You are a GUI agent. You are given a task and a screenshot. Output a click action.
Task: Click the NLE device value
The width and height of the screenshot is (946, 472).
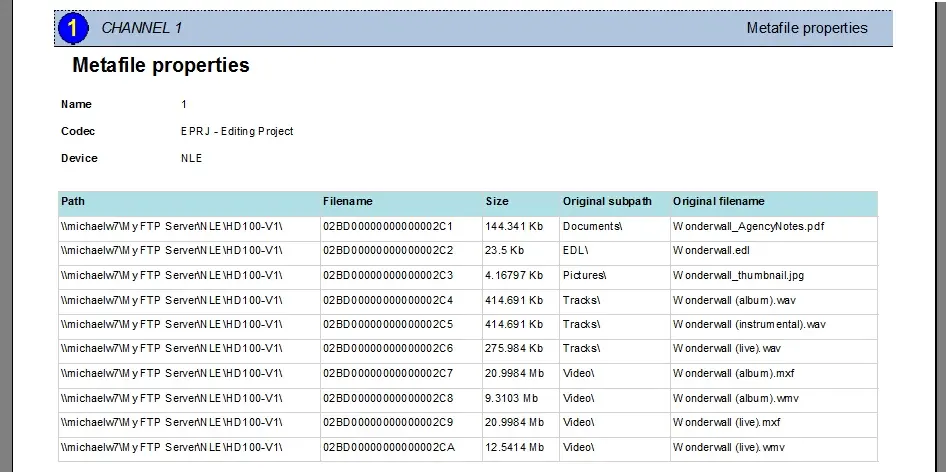click(x=191, y=158)
